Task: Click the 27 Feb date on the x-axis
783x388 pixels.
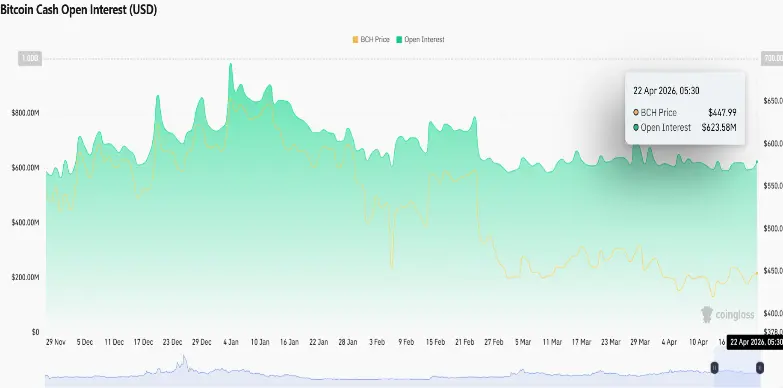Action: tap(494, 342)
